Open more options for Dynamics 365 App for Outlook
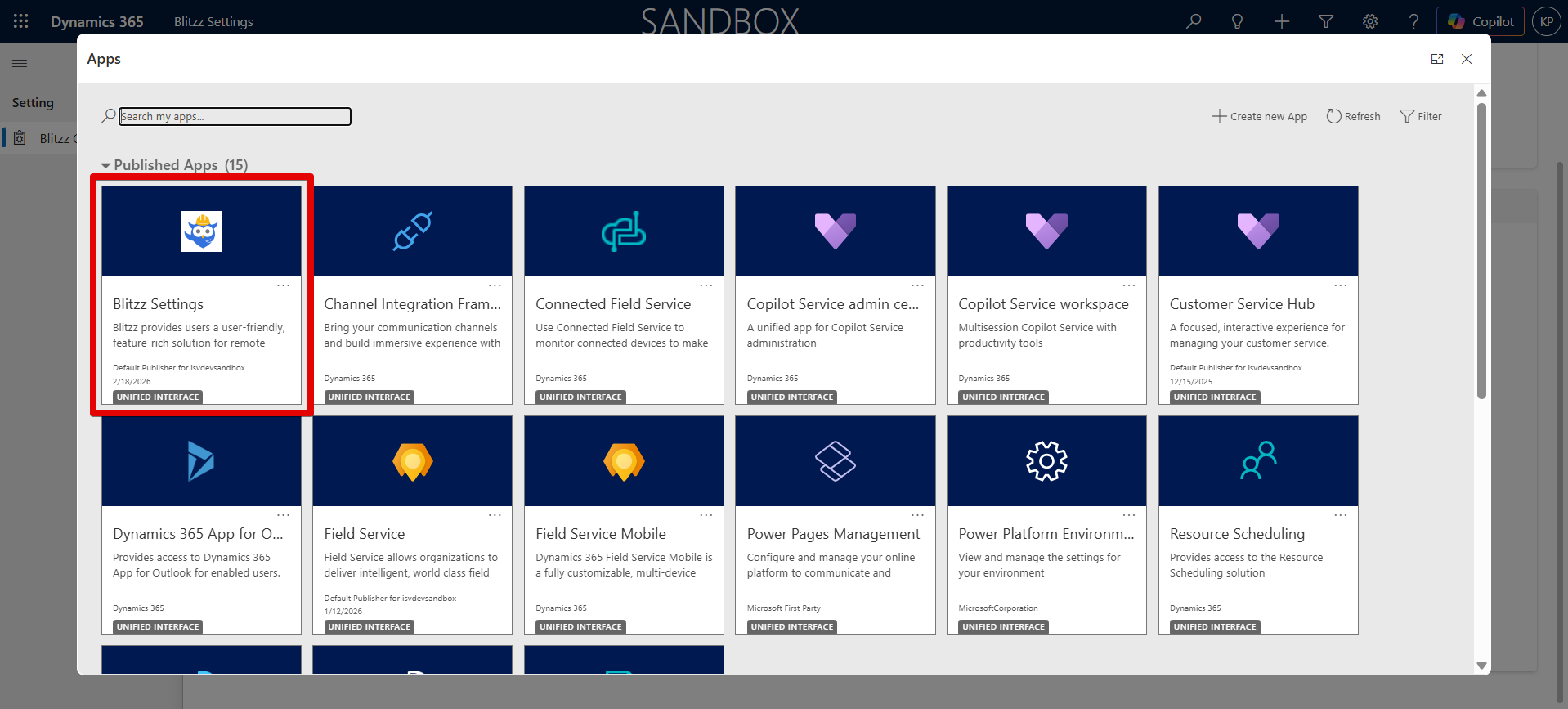Viewport: 1568px width, 709px height. [284, 515]
